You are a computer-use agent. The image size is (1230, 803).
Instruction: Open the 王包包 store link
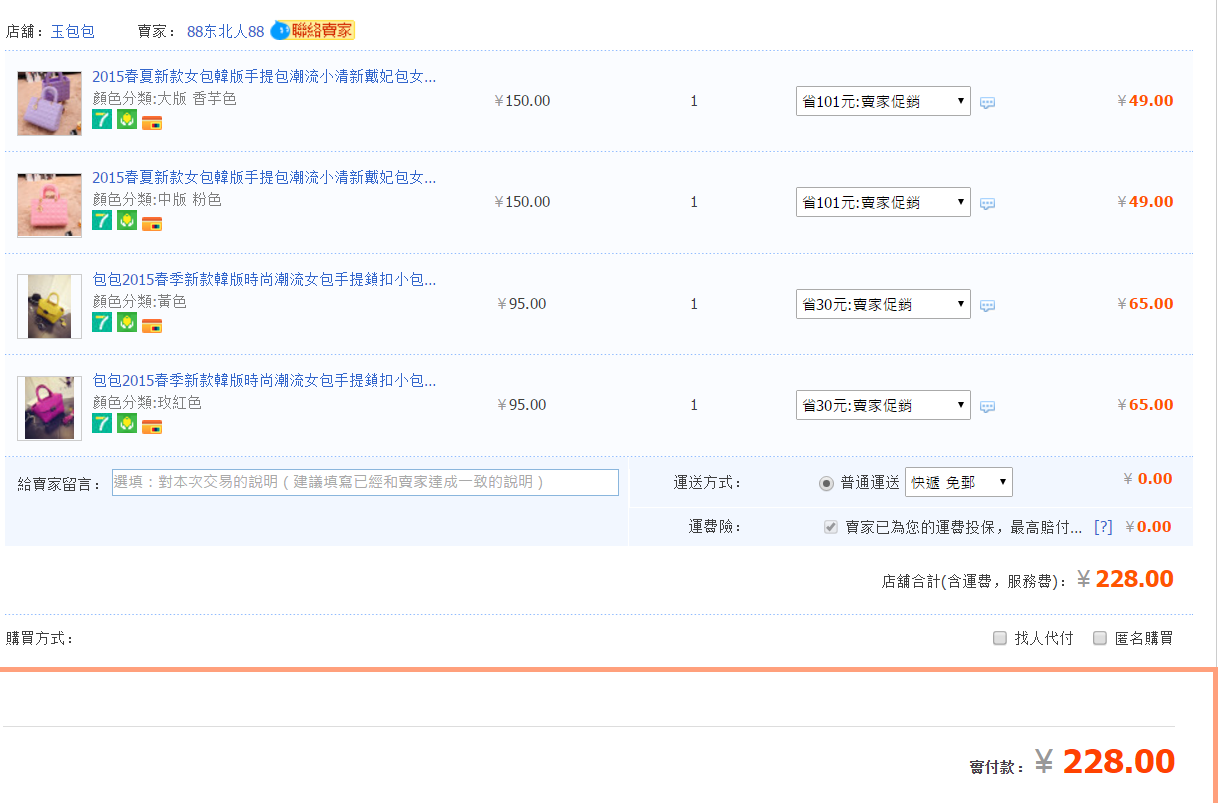[x=73, y=31]
